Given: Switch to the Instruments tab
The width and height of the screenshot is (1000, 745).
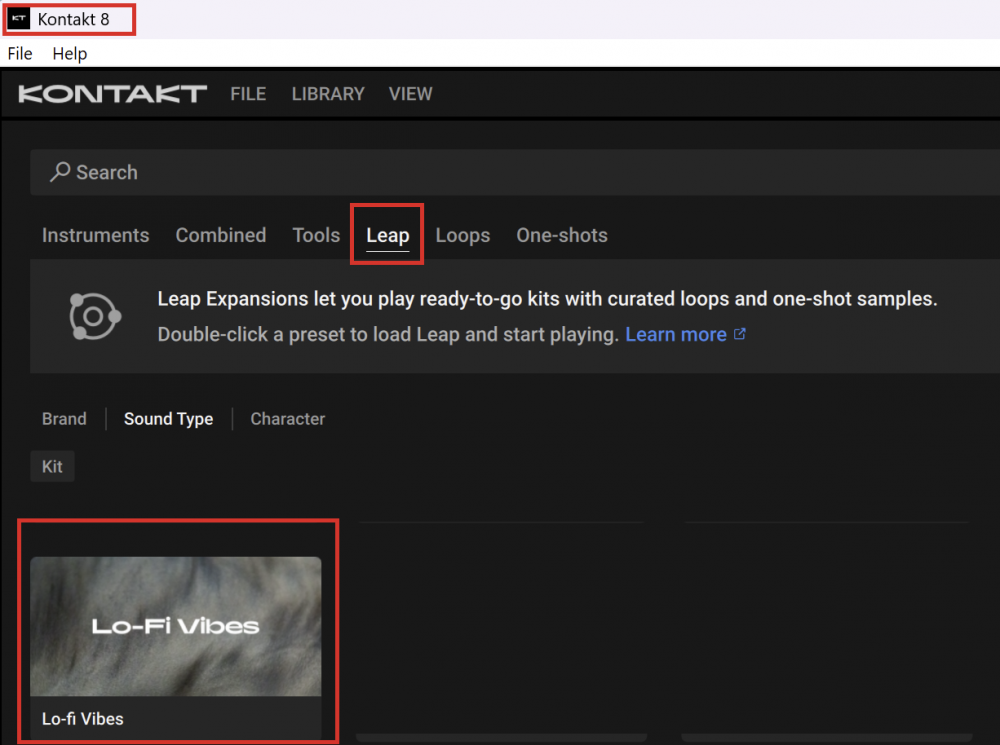Looking at the screenshot, I should [x=96, y=235].
